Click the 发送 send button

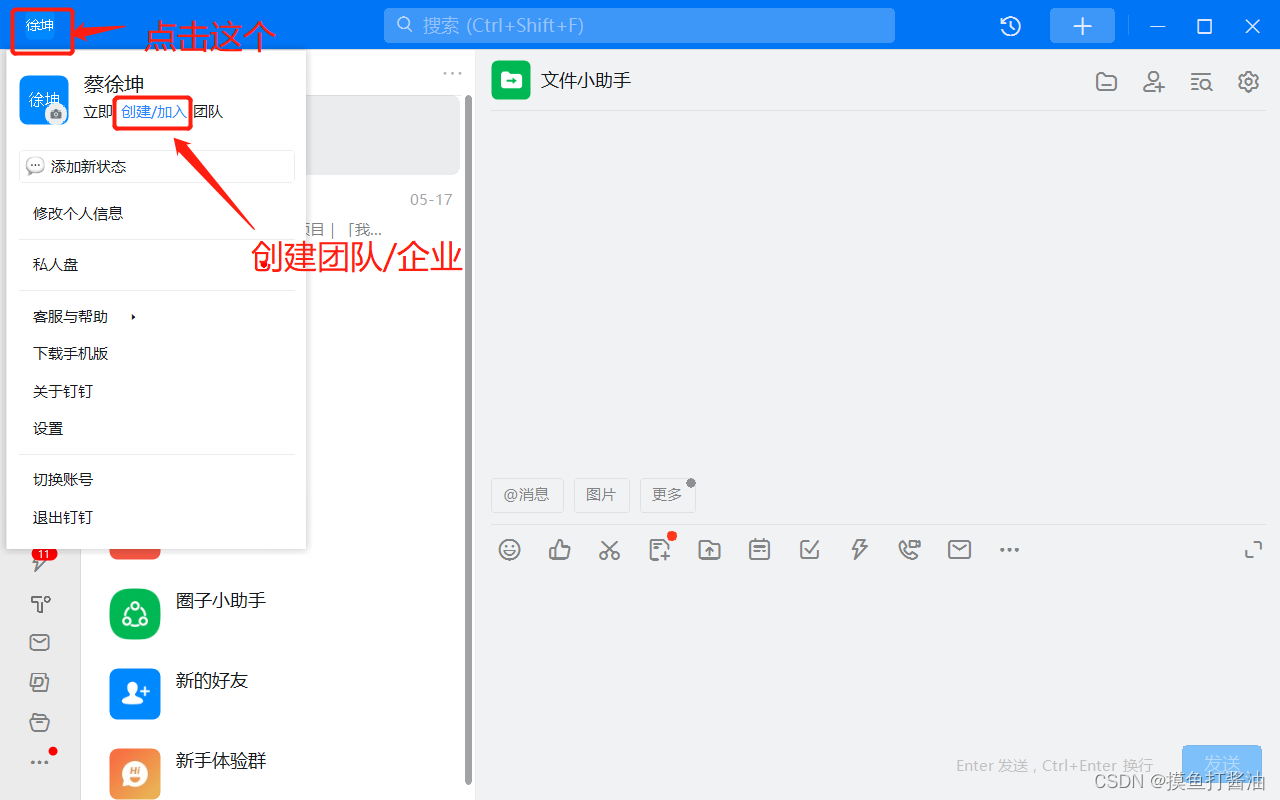click(1222, 762)
